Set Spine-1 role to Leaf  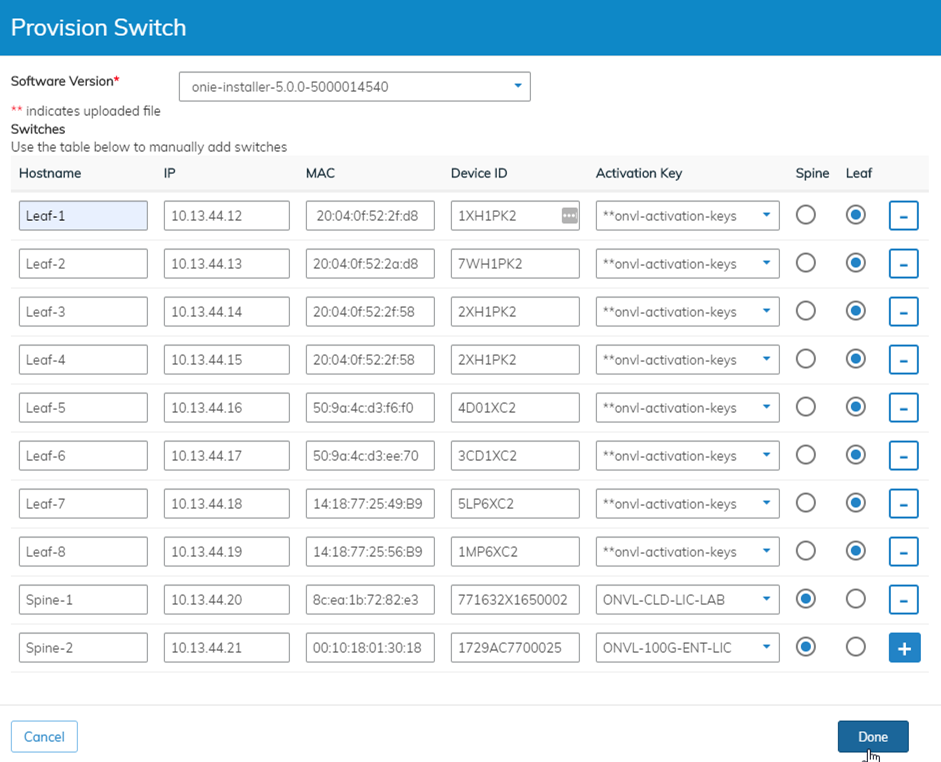pyautogui.click(x=855, y=599)
